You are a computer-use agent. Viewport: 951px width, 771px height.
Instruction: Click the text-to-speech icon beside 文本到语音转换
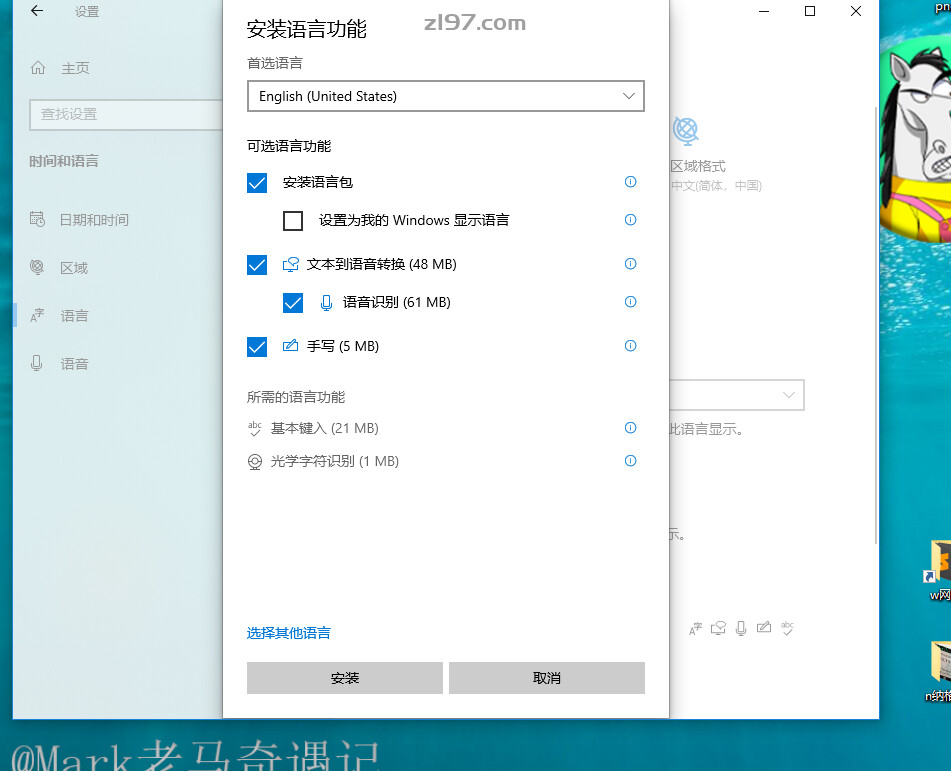(291, 264)
